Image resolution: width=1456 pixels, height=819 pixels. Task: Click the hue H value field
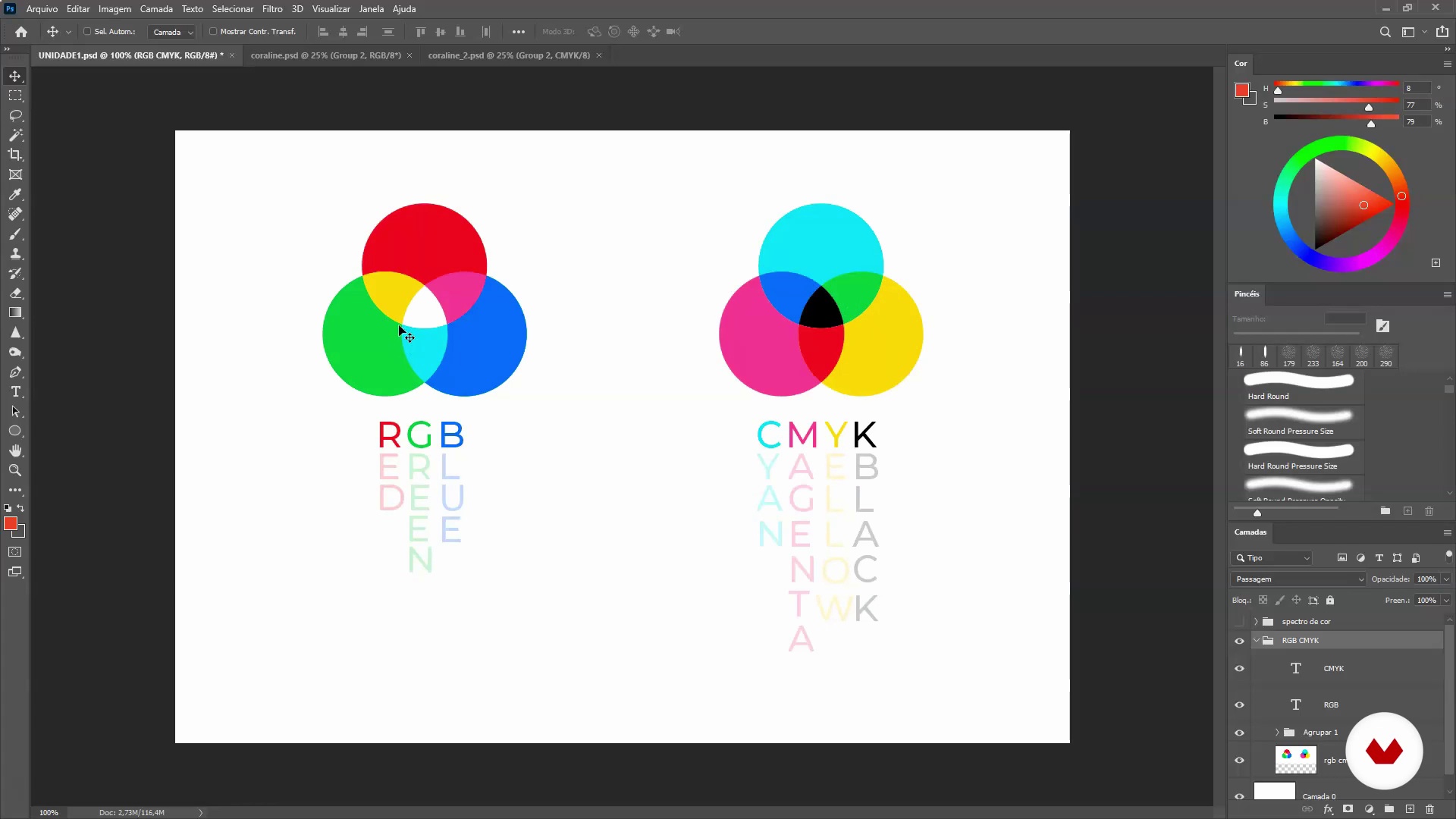pos(1417,89)
